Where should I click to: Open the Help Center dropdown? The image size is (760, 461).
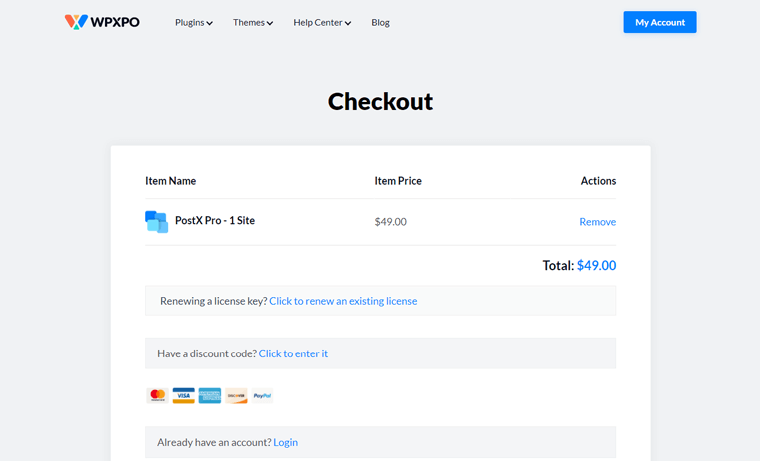(321, 22)
